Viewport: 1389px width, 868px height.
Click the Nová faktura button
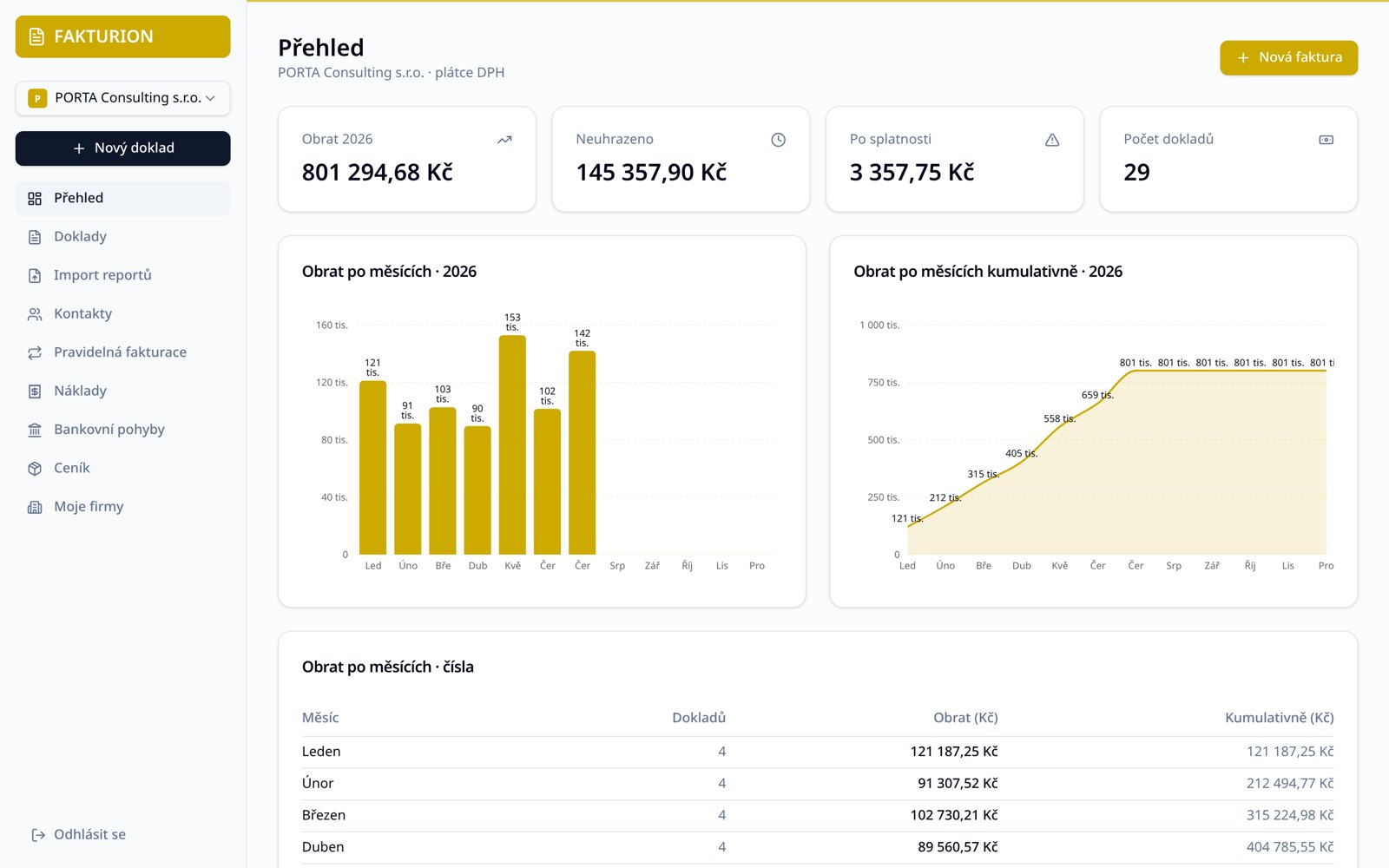point(1288,57)
